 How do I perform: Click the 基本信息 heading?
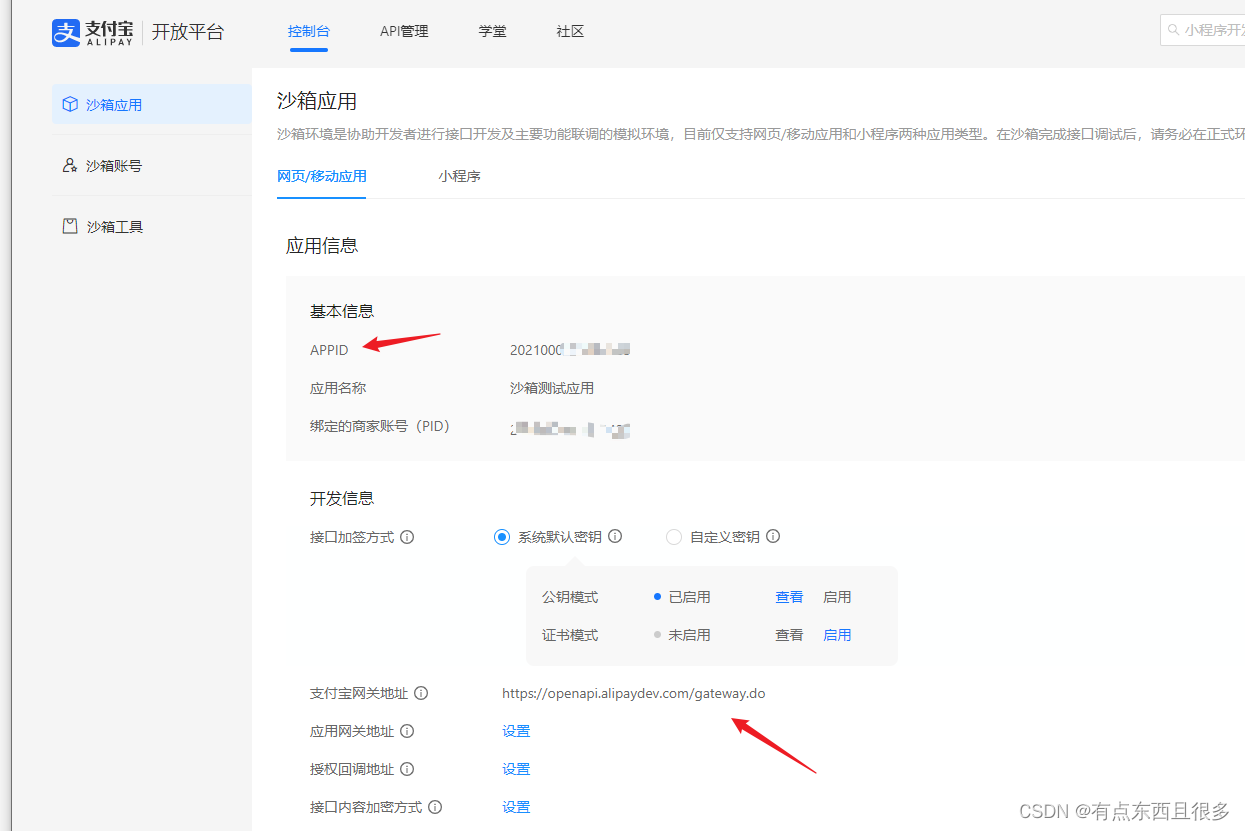pyautogui.click(x=342, y=311)
